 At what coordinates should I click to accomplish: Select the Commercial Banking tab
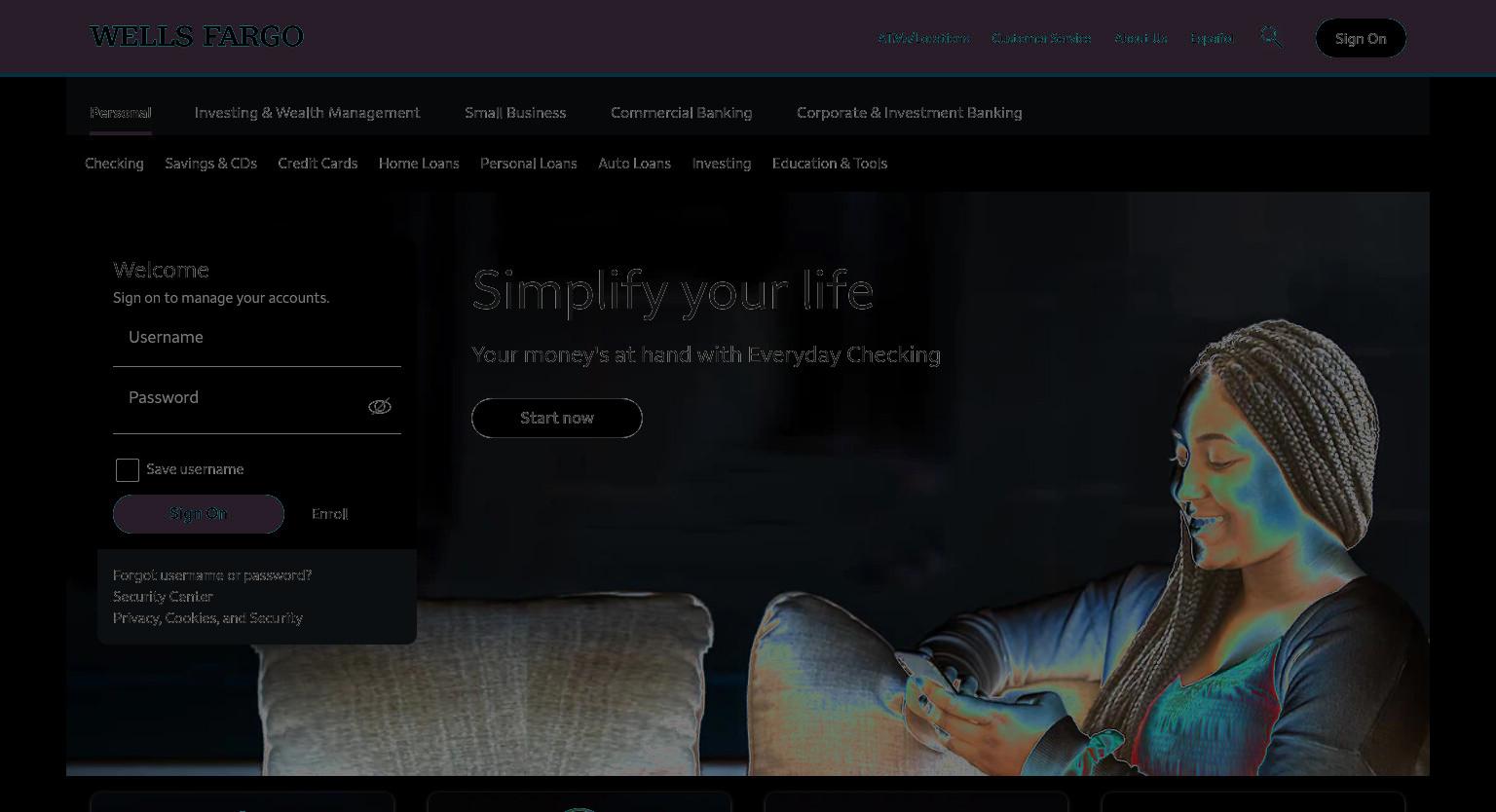[x=681, y=113]
